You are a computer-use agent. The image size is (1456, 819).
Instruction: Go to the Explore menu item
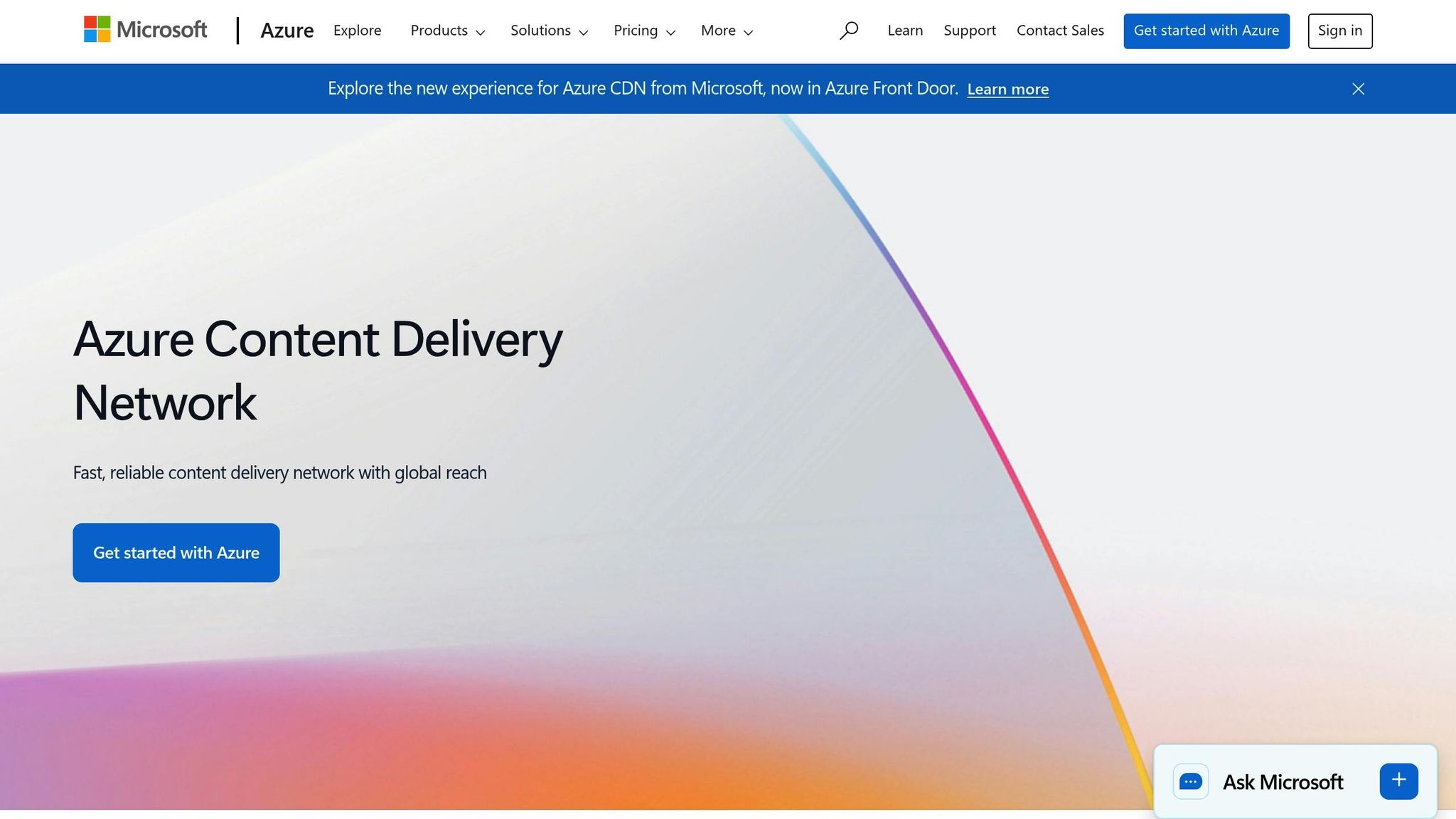tap(357, 31)
